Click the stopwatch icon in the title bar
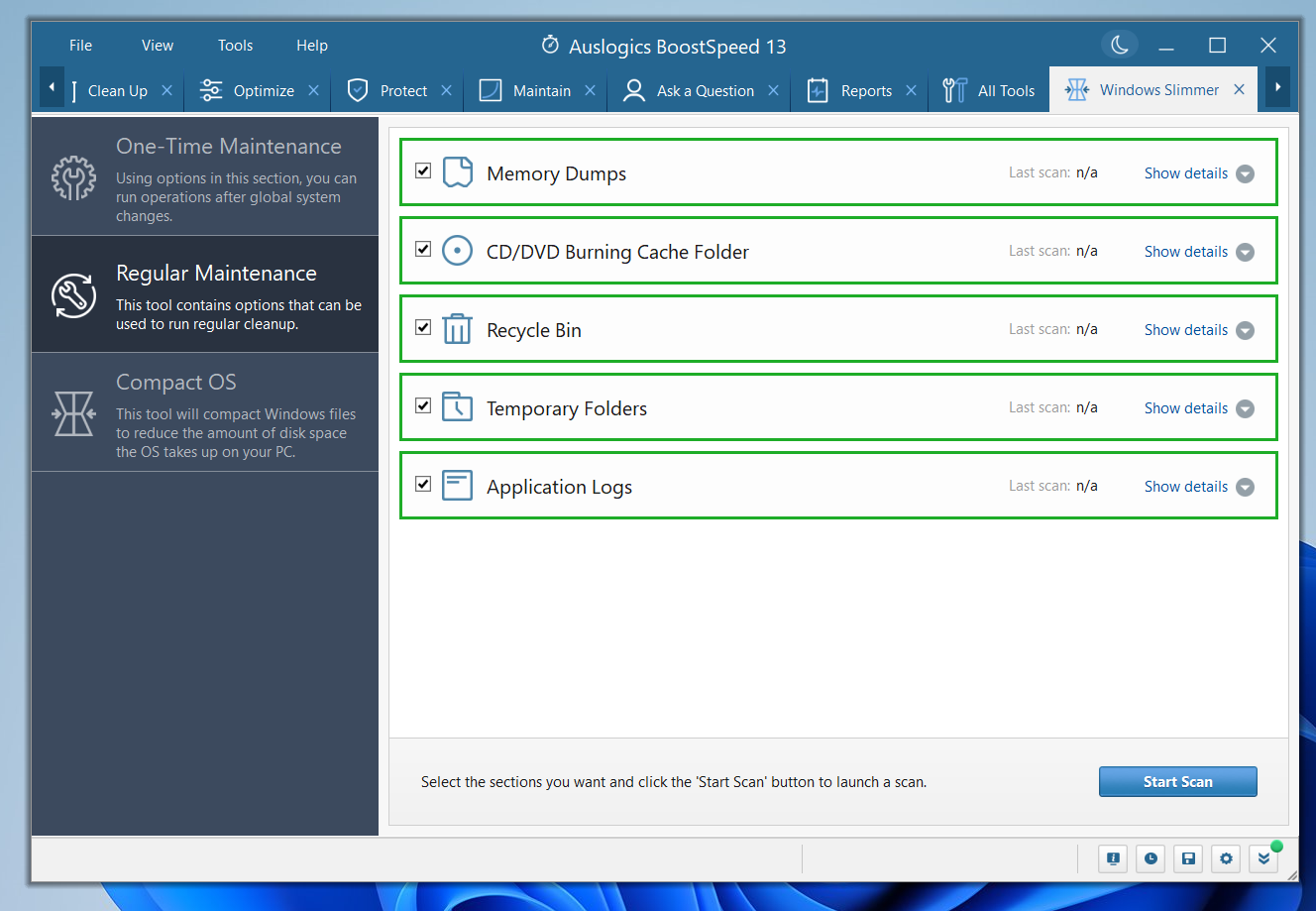 click(550, 46)
